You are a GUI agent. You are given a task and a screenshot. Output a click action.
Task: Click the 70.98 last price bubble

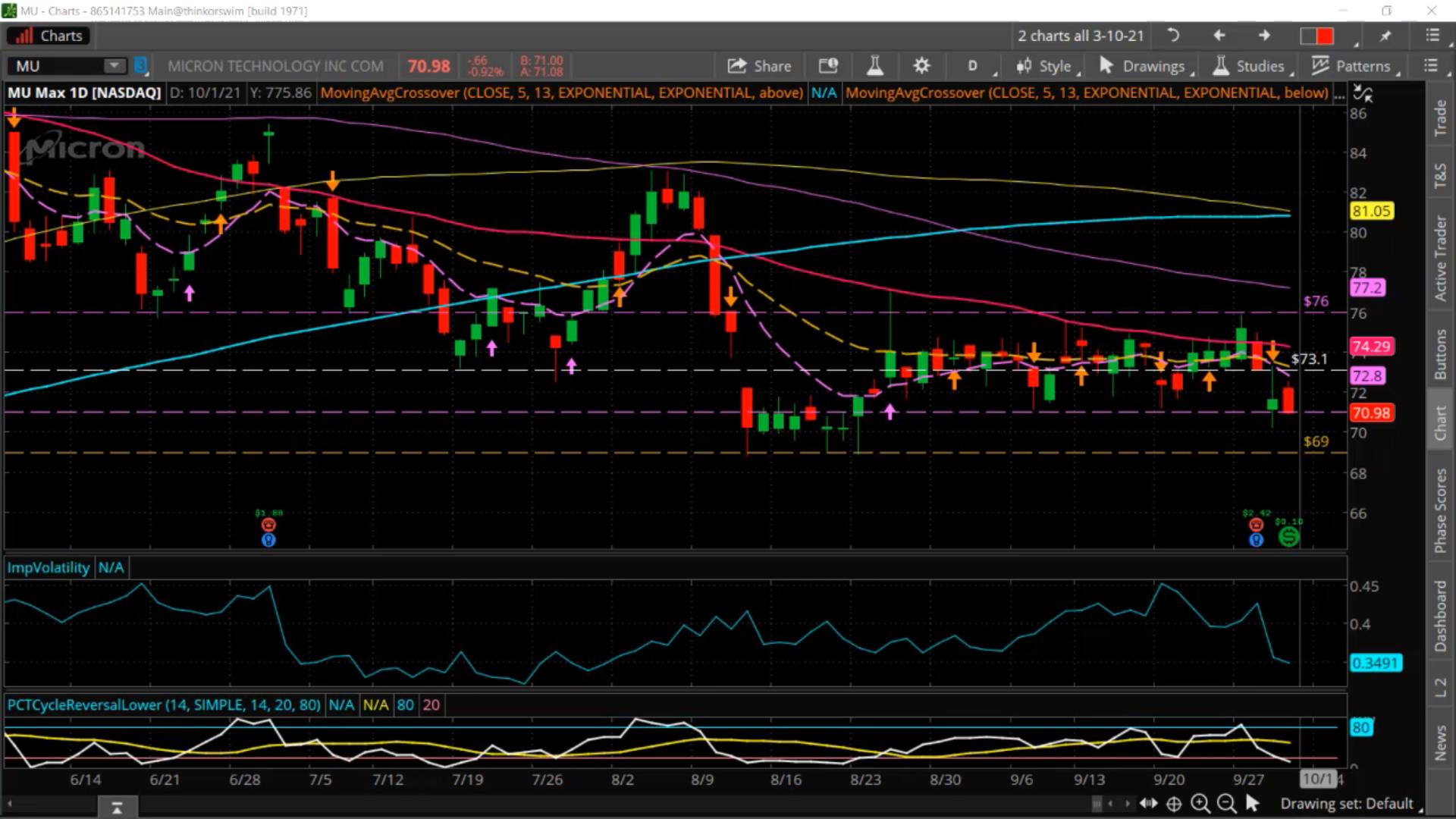pyautogui.click(x=1371, y=413)
